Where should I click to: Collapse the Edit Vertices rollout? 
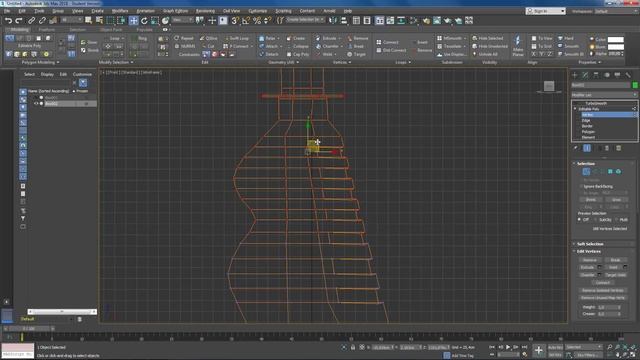[589, 251]
